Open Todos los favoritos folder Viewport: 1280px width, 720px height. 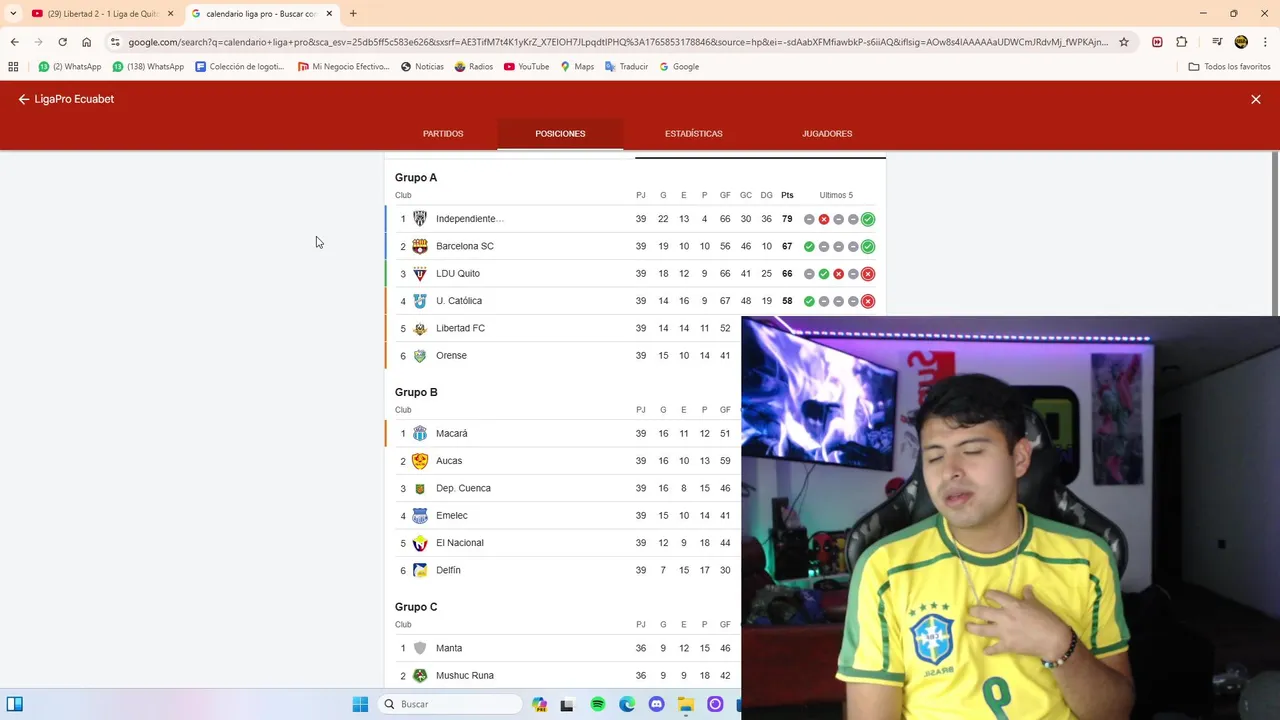[x=1229, y=67]
